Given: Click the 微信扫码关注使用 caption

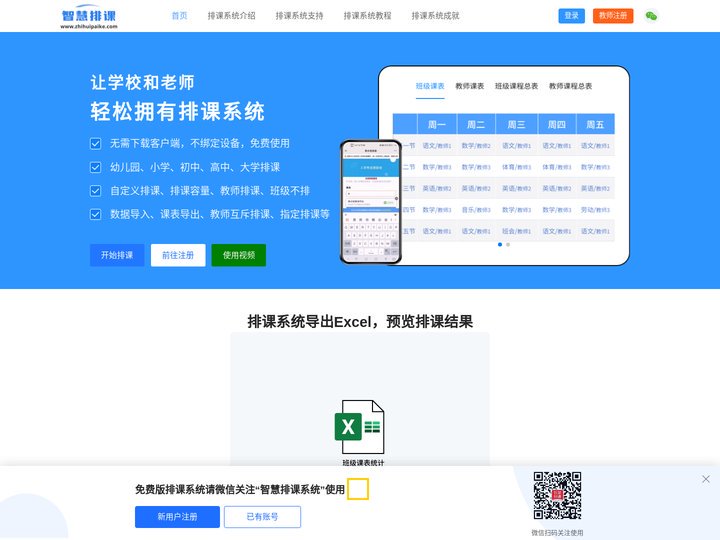Looking at the screenshot, I should click(x=557, y=533).
